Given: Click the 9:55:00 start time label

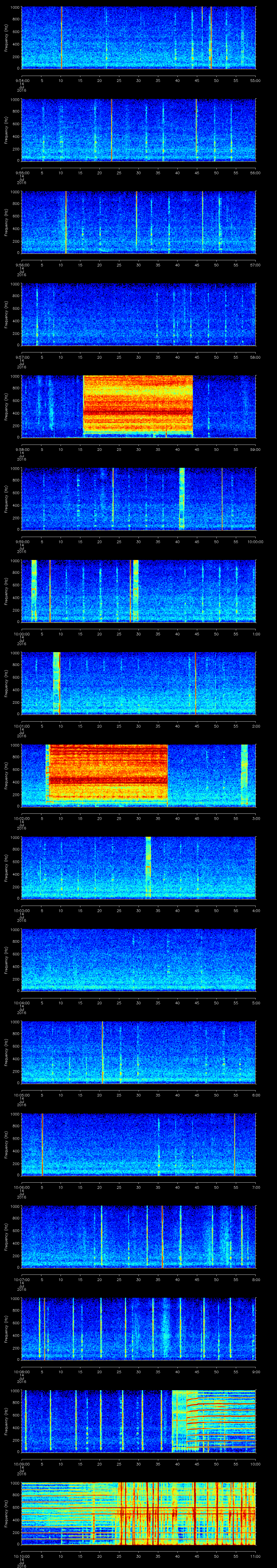Looking at the screenshot, I should pos(22,173).
